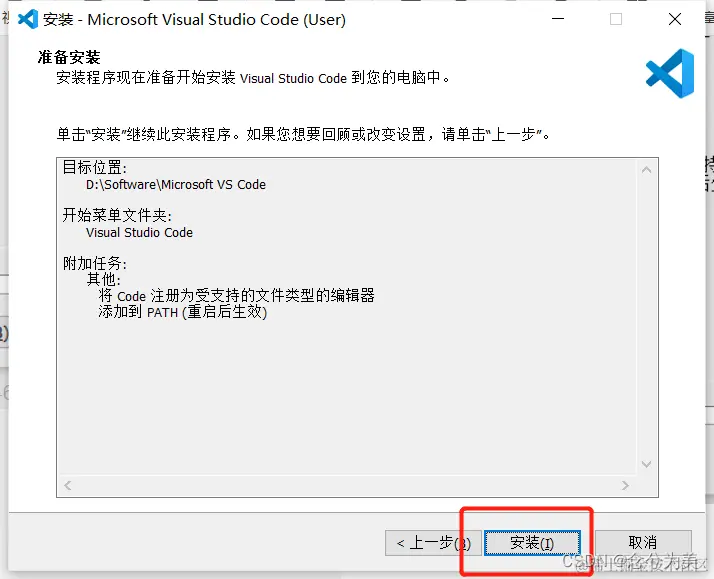
Task: Cancel setup with the 取消 button
Action: [643, 543]
